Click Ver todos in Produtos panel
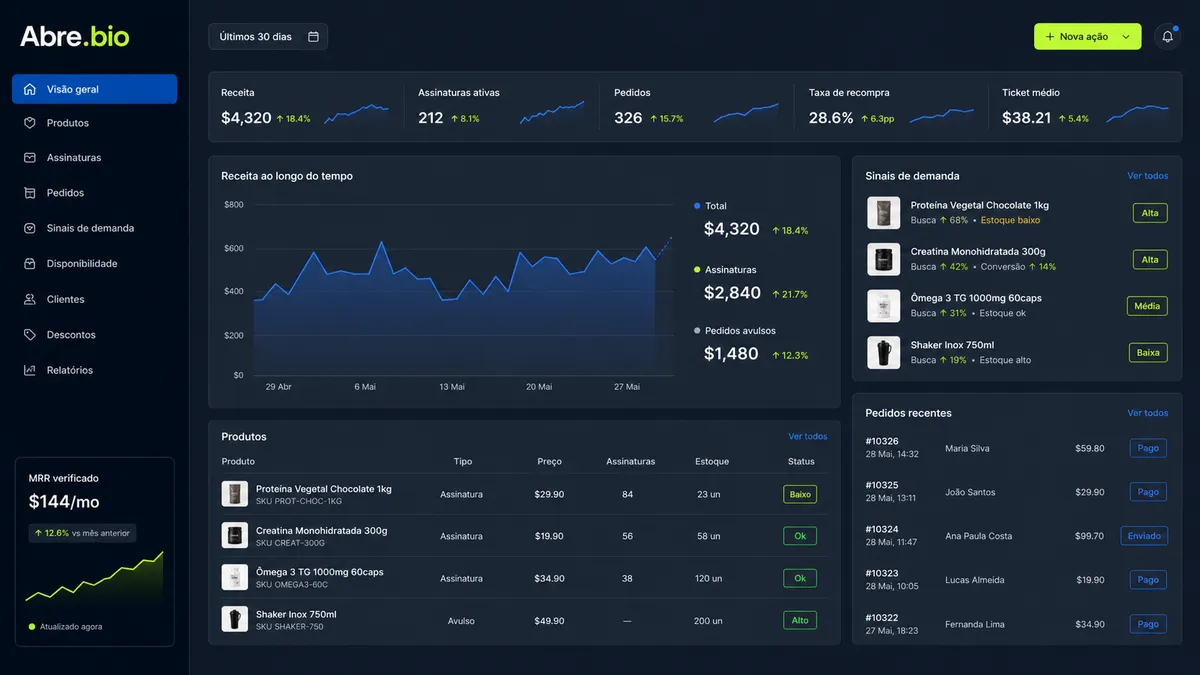Screen dimensions: 1200x675 (807, 437)
